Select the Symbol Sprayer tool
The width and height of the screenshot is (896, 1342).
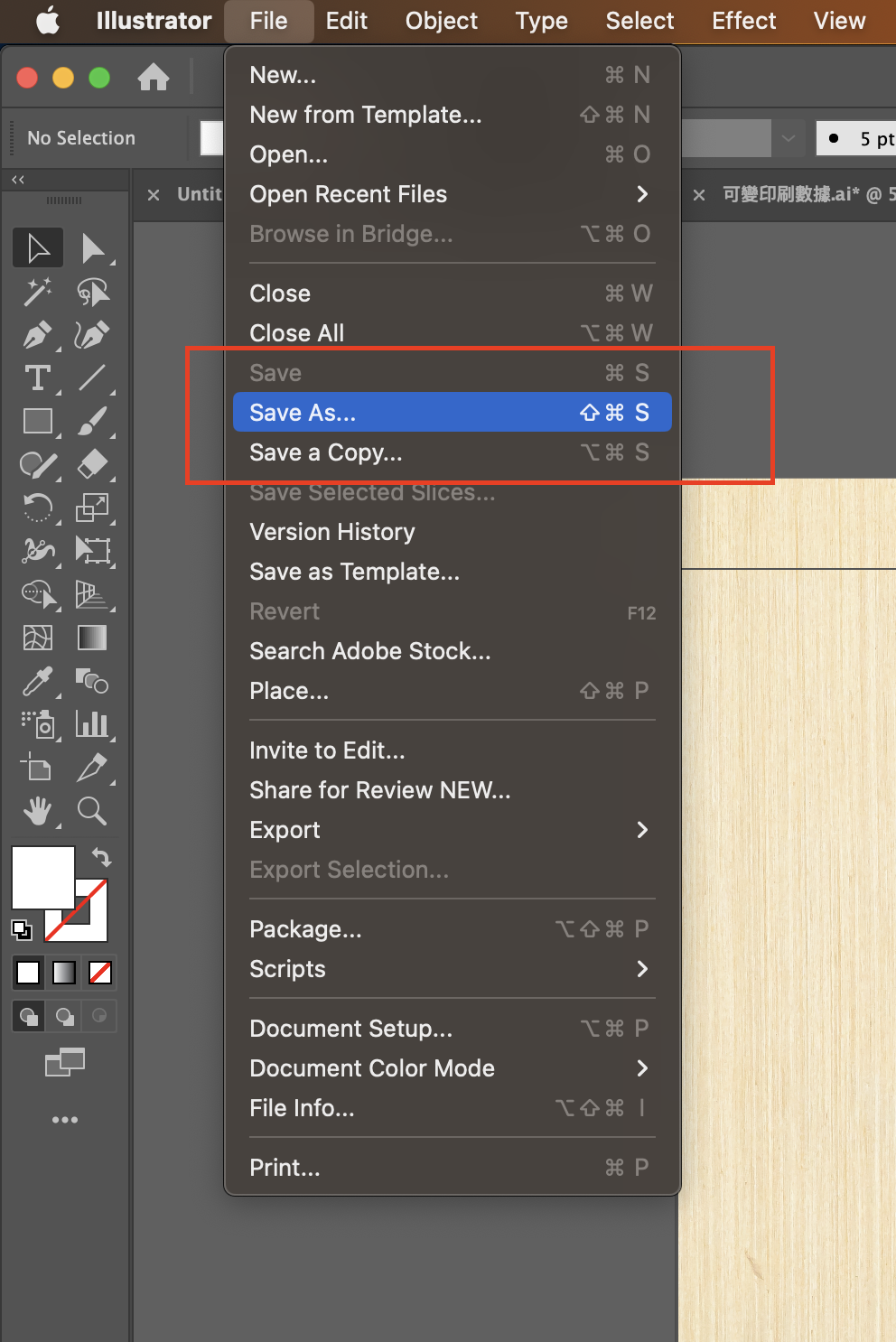tap(38, 724)
